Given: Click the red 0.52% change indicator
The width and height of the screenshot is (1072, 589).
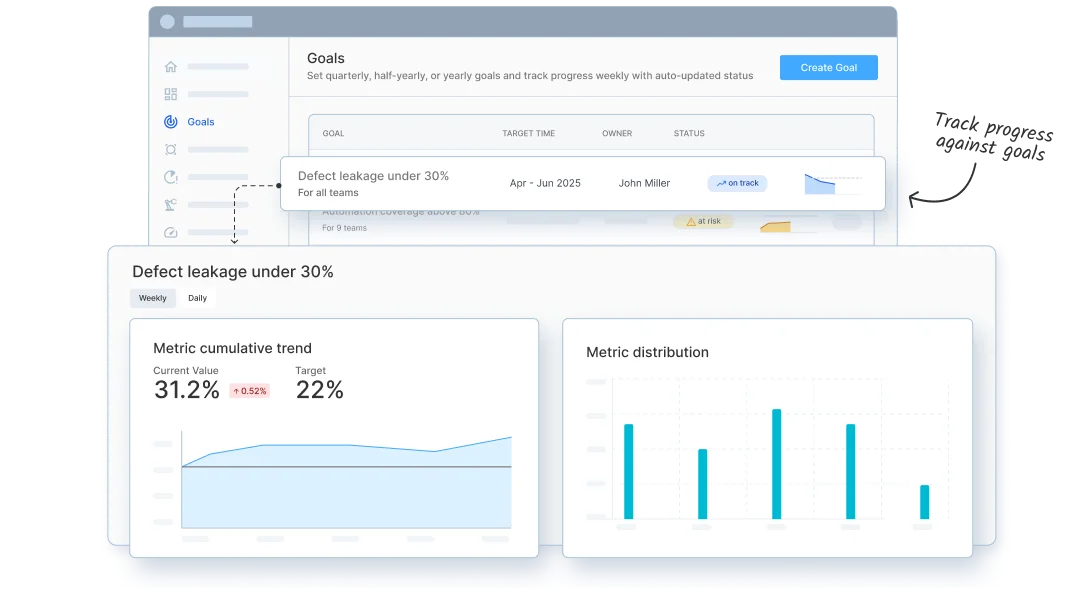Looking at the screenshot, I should click(249, 391).
